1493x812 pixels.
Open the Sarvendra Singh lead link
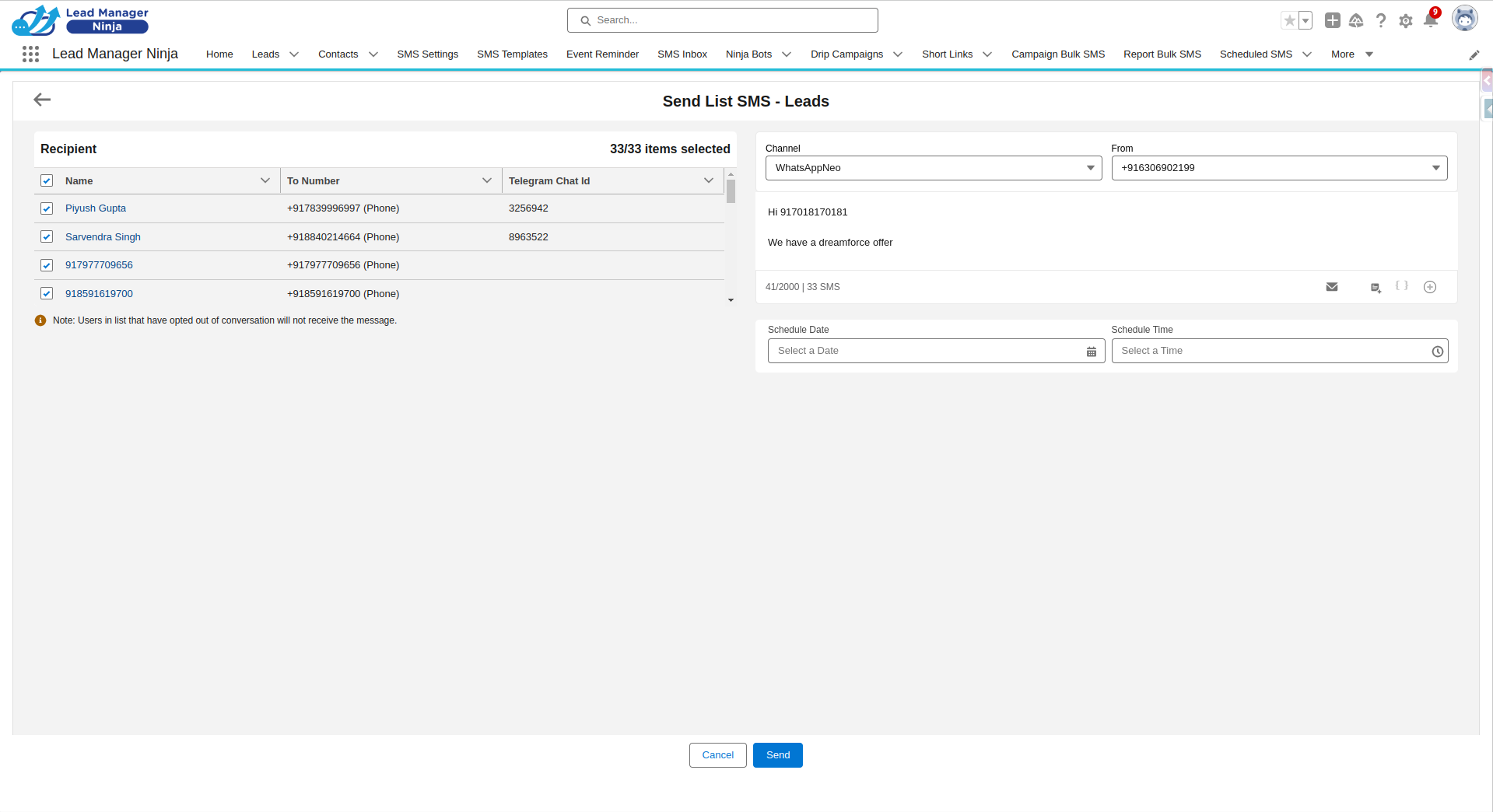click(103, 237)
